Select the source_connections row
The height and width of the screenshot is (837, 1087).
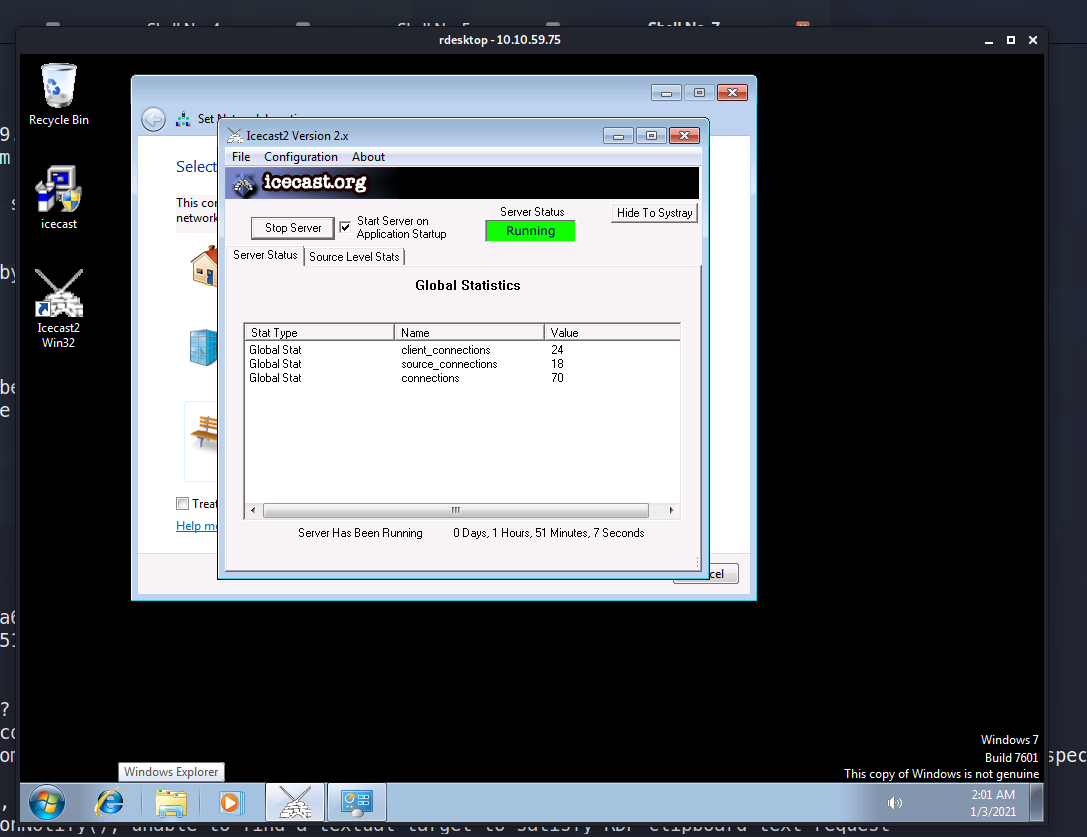coord(462,364)
